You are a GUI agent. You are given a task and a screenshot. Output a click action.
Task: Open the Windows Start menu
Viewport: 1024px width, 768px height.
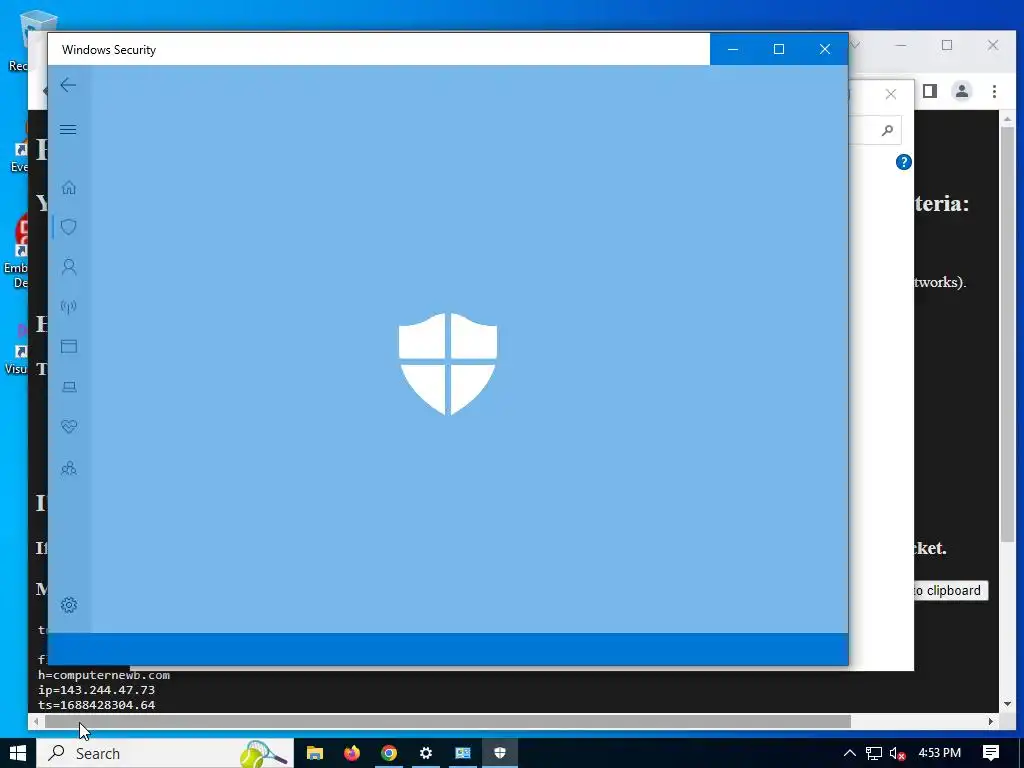click(18, 753)
